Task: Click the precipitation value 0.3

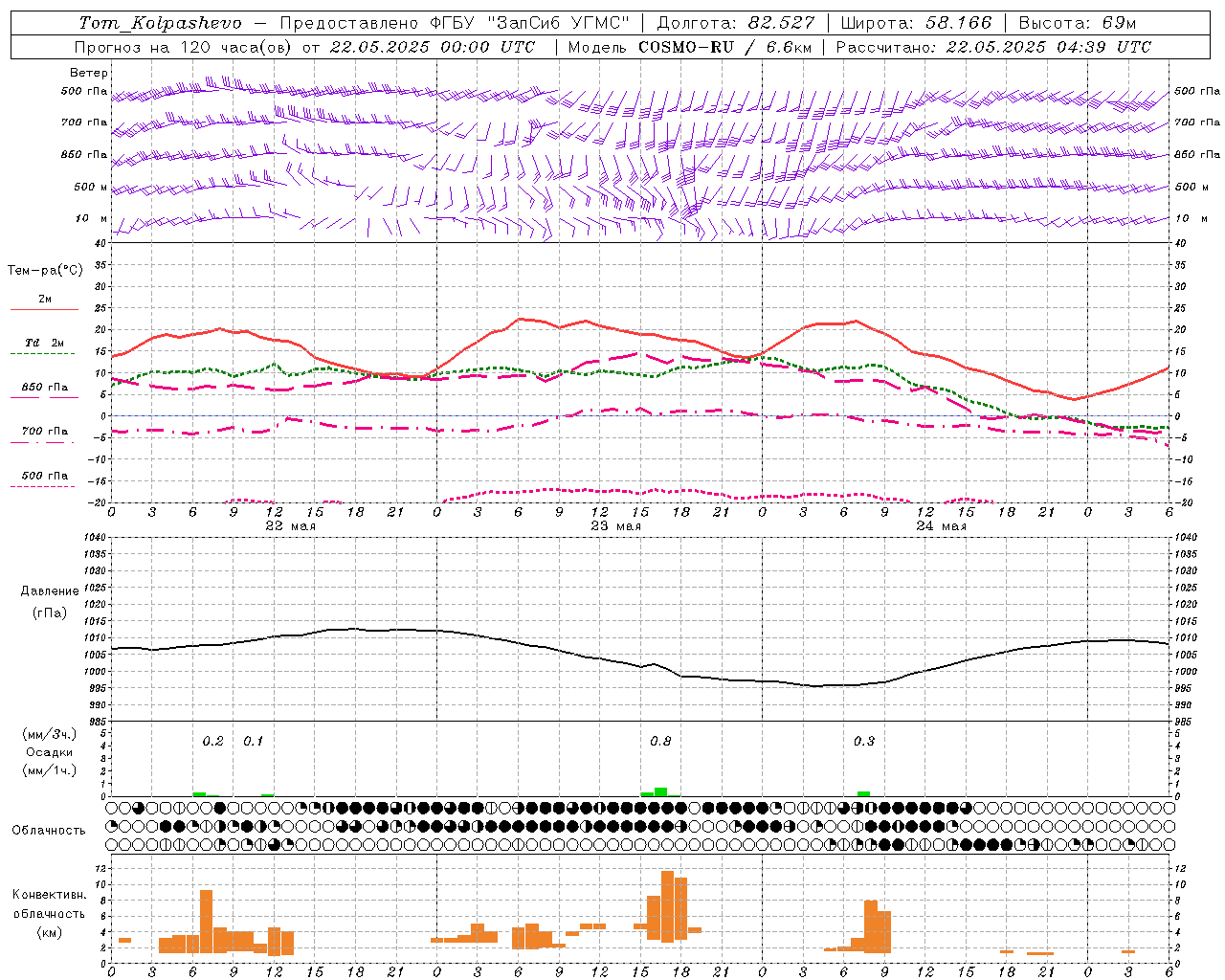Action: point(863,741)
